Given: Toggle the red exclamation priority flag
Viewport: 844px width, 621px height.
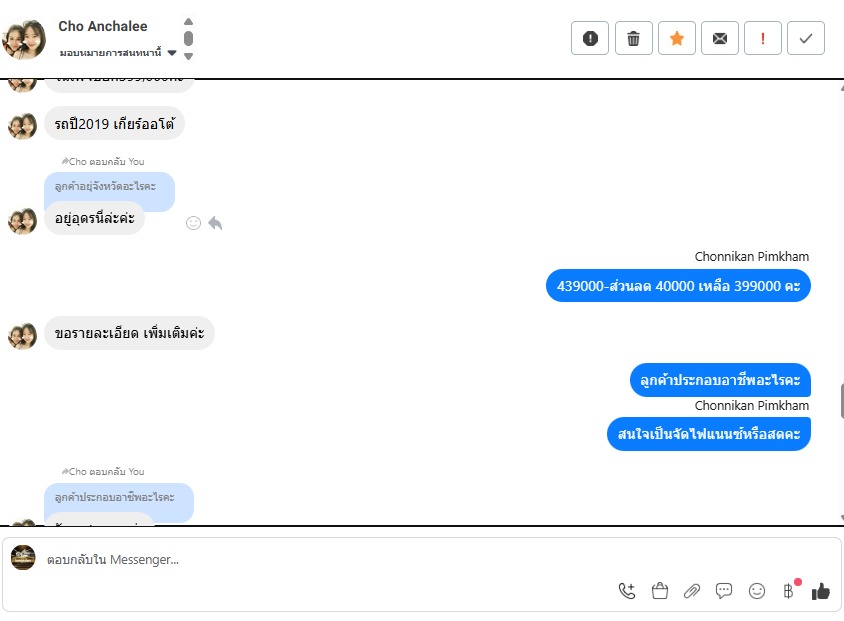Looking at the screenshot, I should click(x=763, y=38).
